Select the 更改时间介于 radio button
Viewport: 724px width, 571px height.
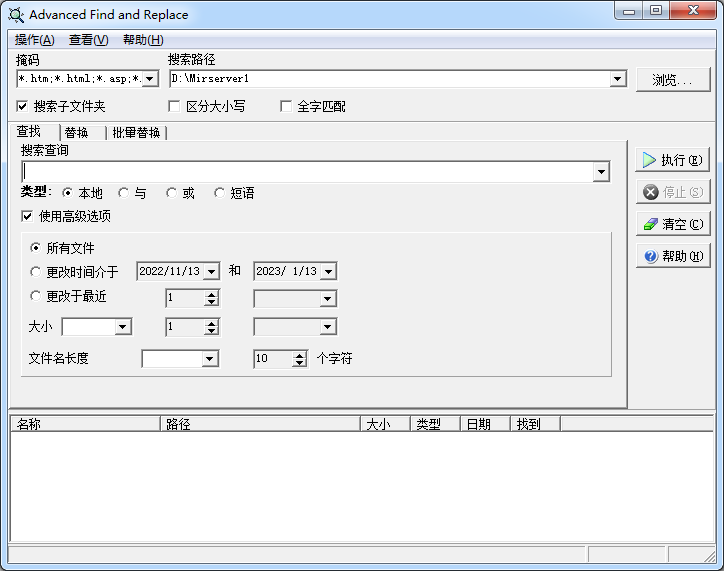pyautogui.click(x=36, y=272)
